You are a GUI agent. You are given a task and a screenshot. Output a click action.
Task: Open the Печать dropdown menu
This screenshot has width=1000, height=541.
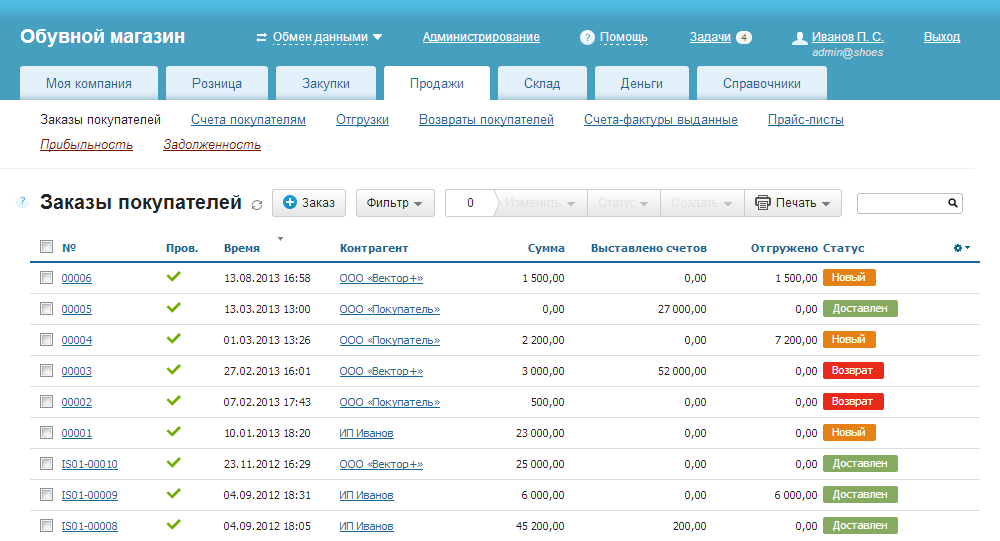(793, 203)
